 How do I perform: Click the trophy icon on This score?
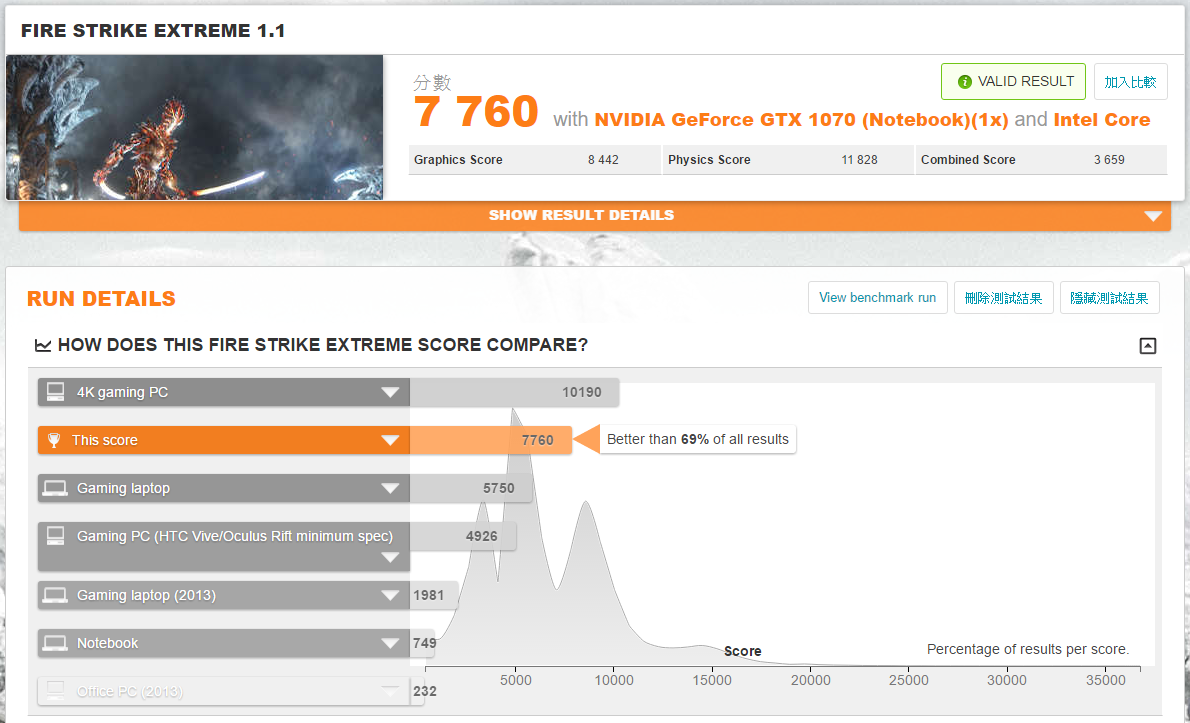point(54,440)
